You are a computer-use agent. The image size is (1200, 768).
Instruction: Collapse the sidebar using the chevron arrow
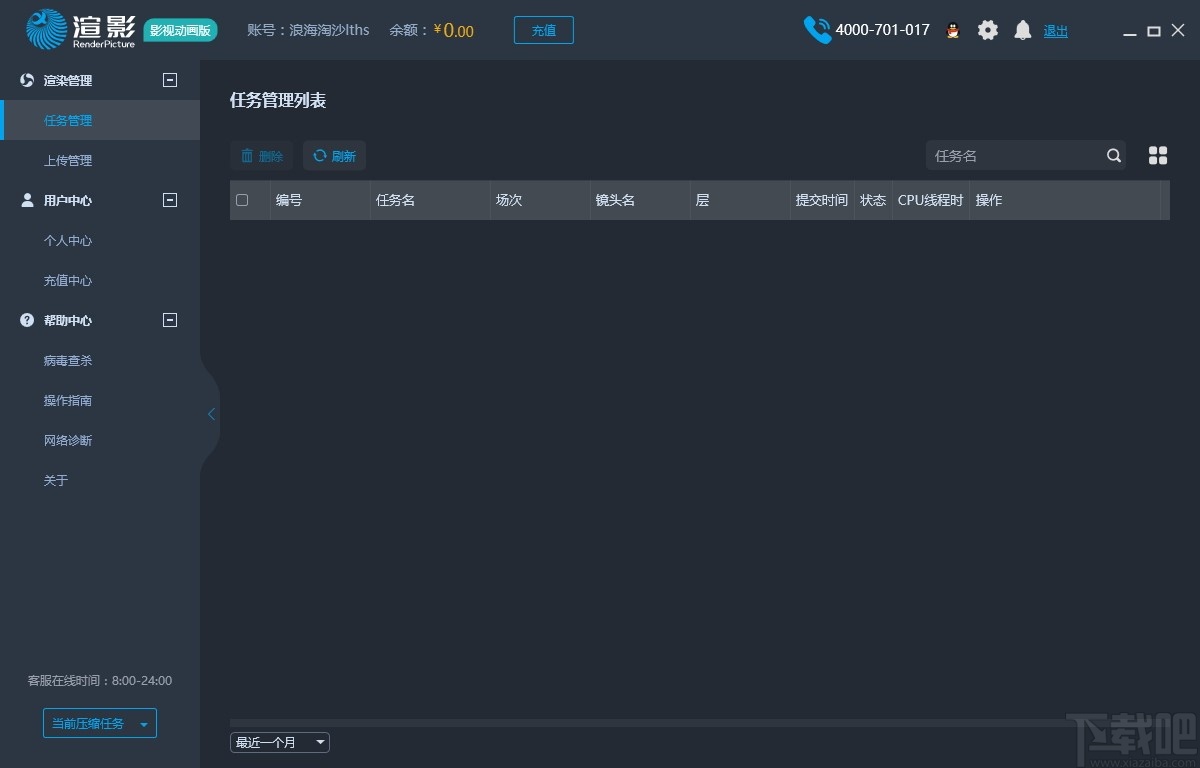pos(210,413)
